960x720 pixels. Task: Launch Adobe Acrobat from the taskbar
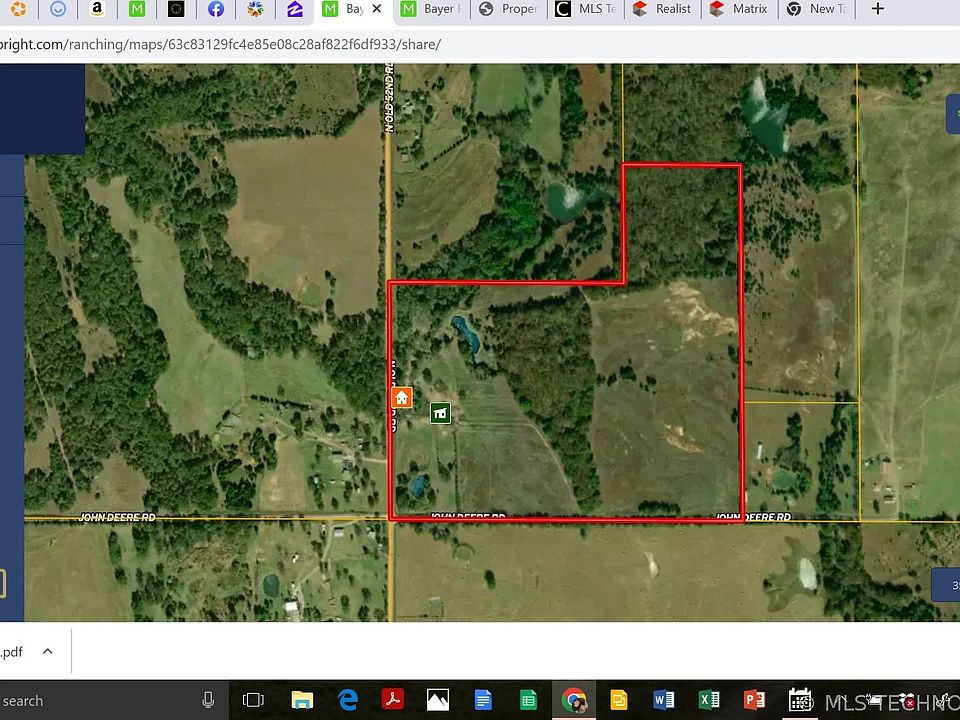(x=392, y=700)
